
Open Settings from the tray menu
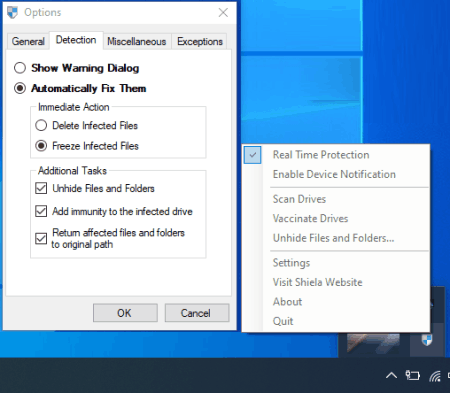coord(336,263)
